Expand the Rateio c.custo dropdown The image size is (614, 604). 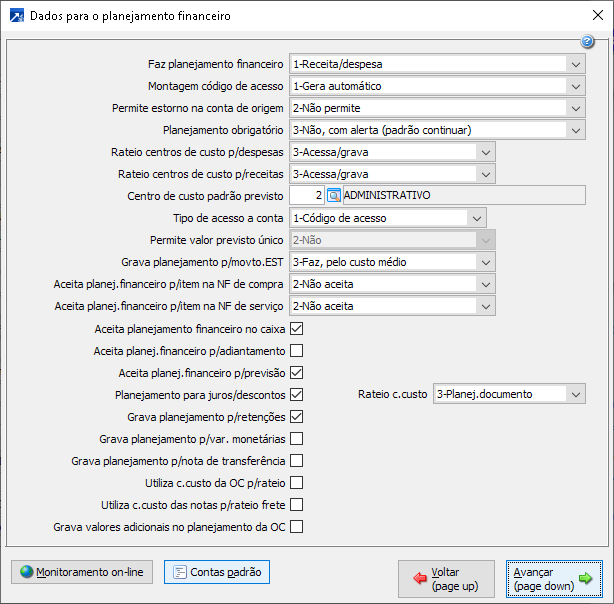click(x=509, y=394)
